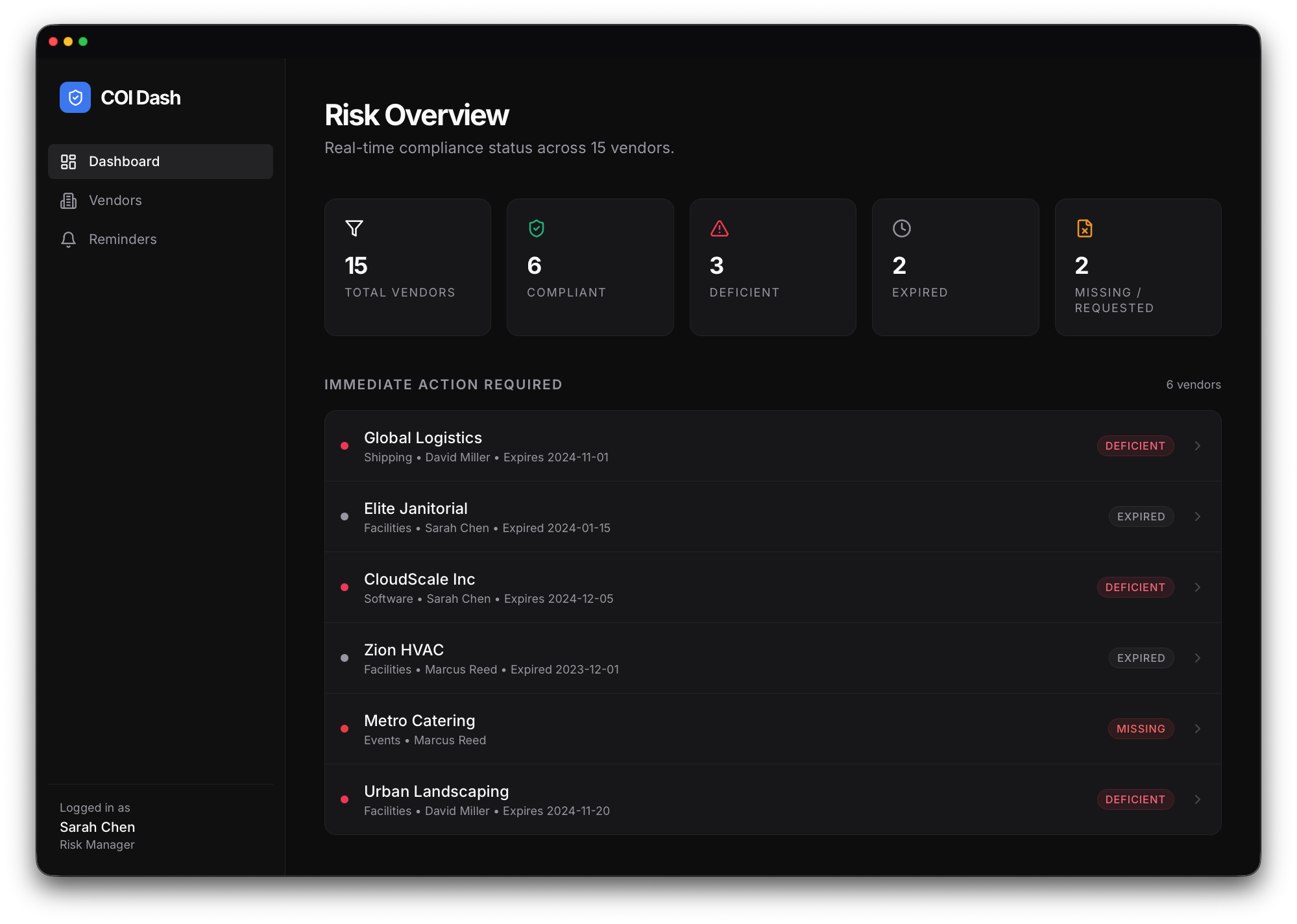Screen dimensions: 1297x924
Task: Open the Reminders page
Action: tap(123, 239)
